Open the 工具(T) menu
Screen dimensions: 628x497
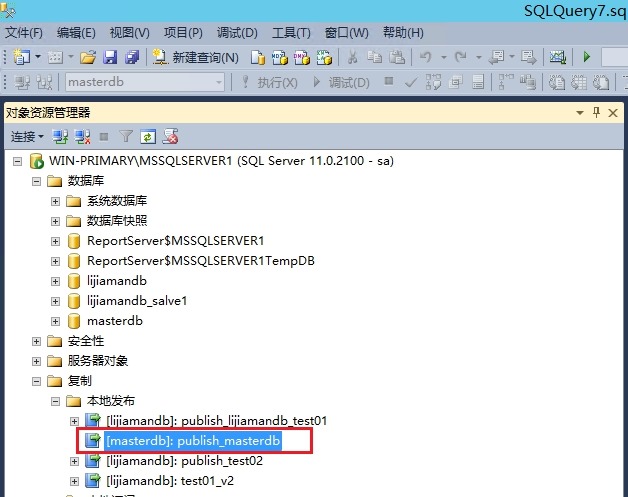[291, 32]
